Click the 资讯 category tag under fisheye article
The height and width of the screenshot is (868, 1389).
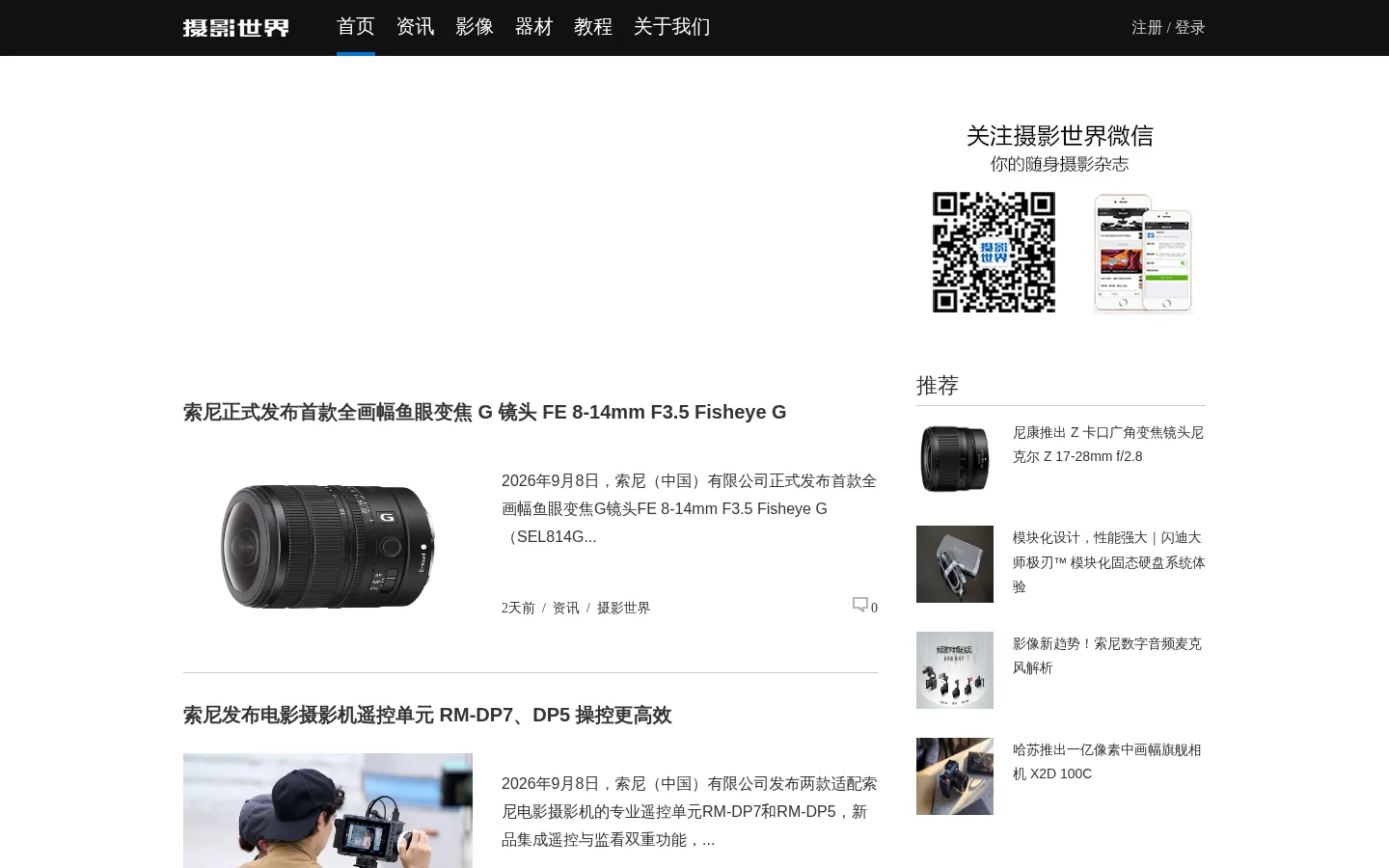(566, 608)
